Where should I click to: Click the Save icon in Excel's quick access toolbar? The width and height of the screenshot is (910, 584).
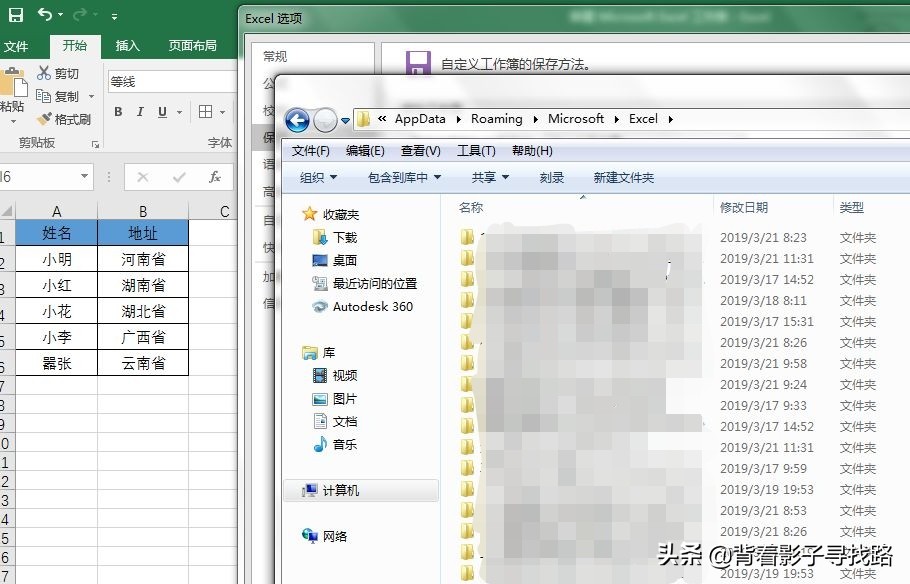[16, 15]
